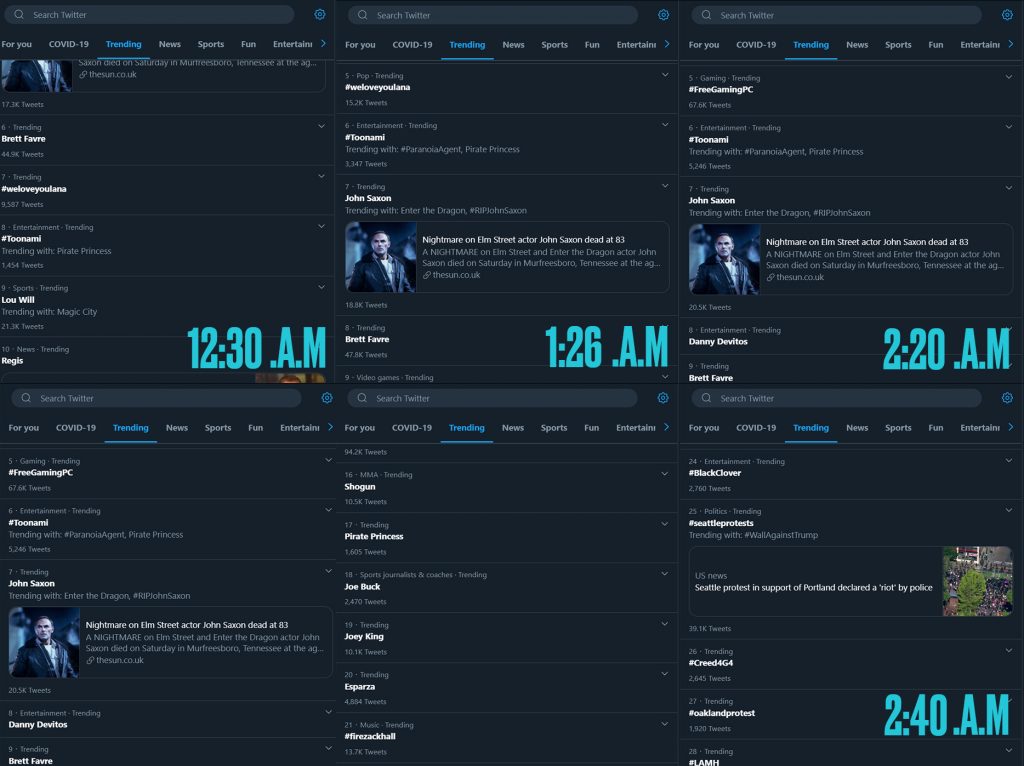Screen dimensions: 1024x766
Task: Open the #oaklandprotest trend
Action: (722, 713)
